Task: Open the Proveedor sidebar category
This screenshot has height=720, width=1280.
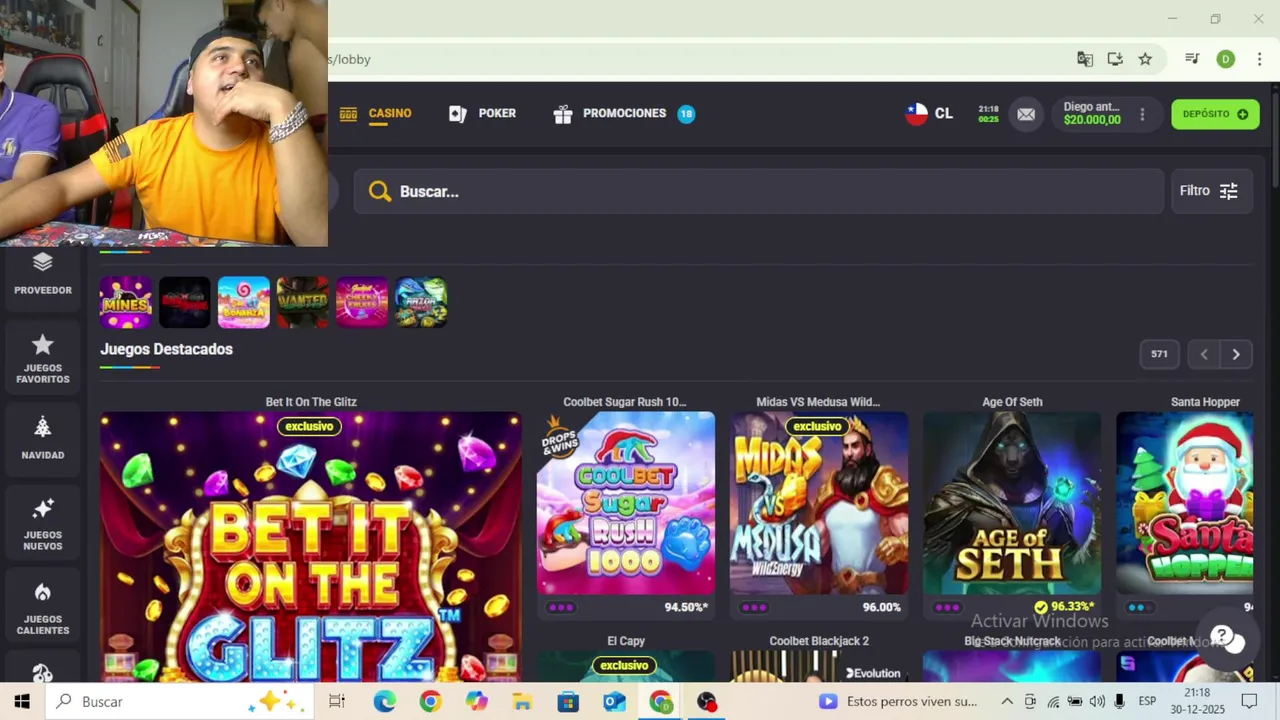Action: [42, 274]
